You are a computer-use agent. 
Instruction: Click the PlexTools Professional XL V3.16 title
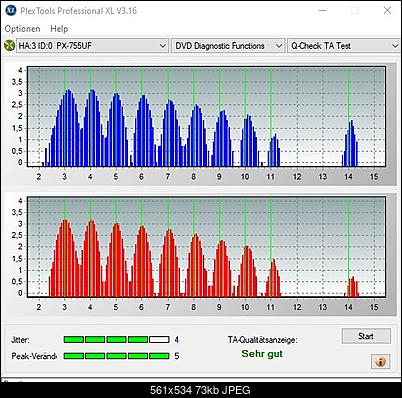pos(78,11)
